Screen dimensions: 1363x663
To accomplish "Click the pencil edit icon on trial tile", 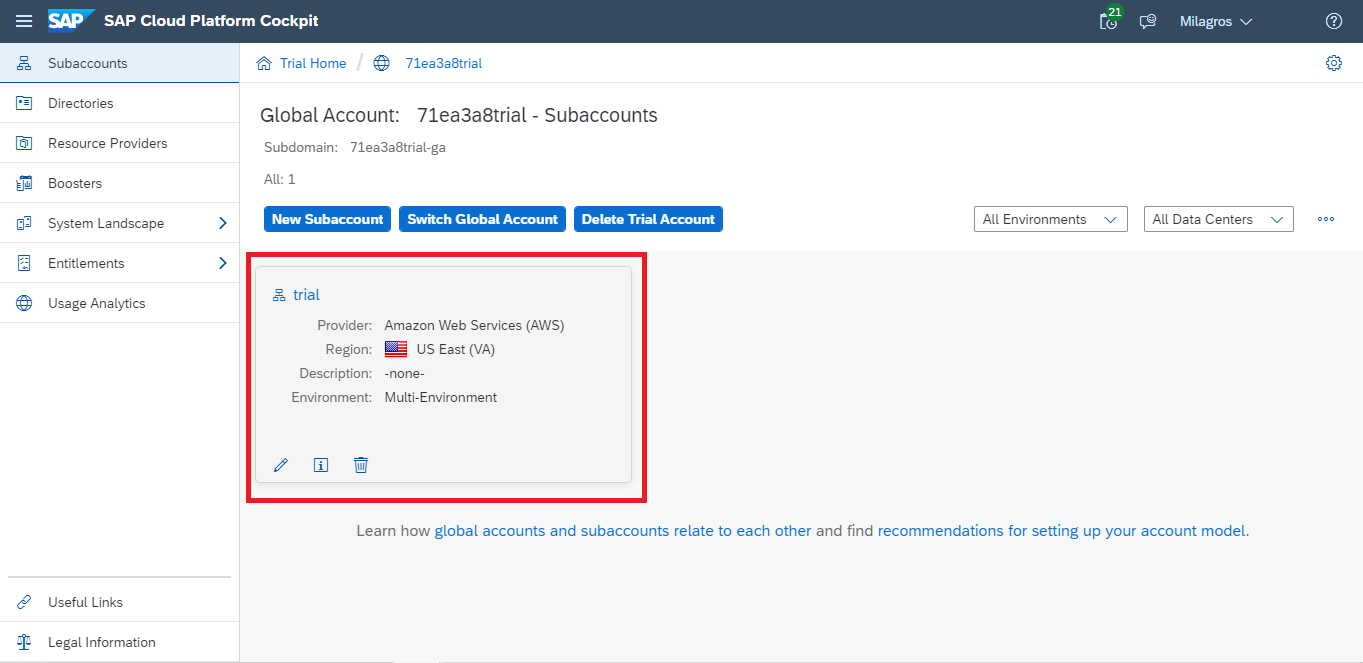I will tap(281, 465).
